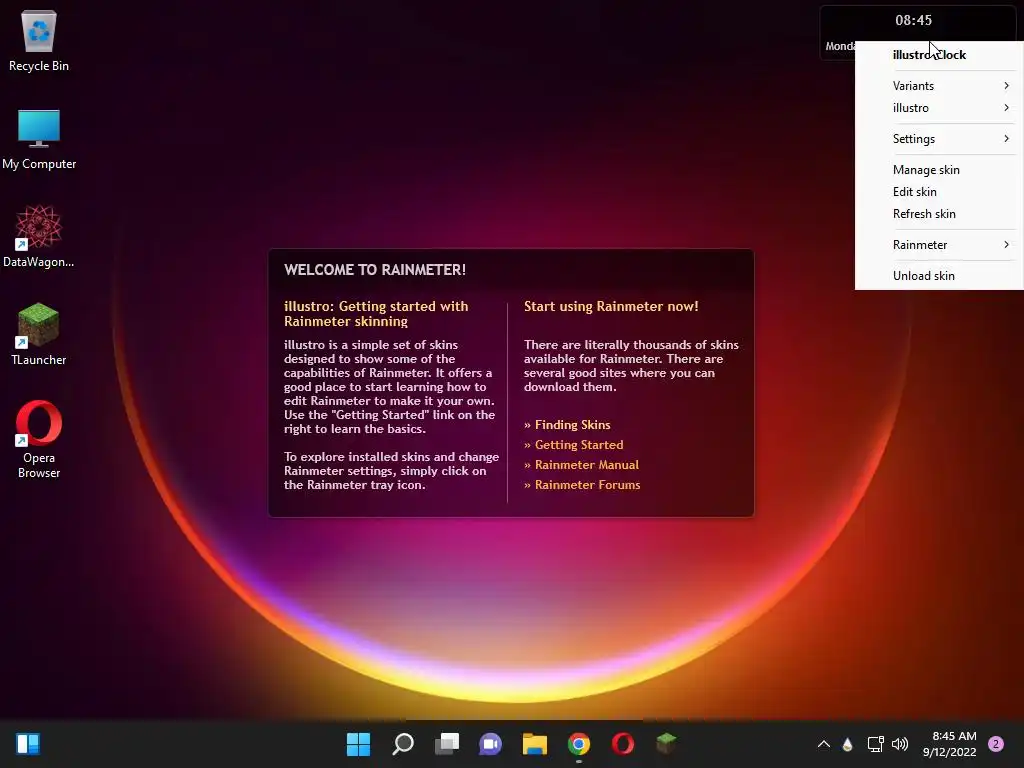This screenshot has height=768, width=1024.
Task: Click the Rainmeter droplet tray icon
Action: [848, 744]
